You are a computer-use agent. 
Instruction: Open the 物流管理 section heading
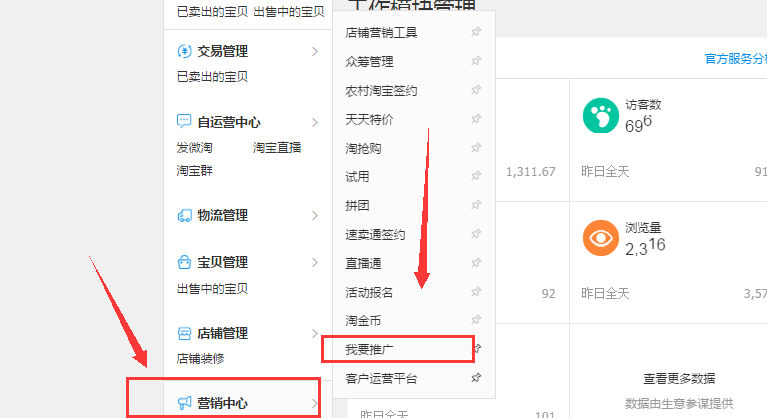pos(223,216)
